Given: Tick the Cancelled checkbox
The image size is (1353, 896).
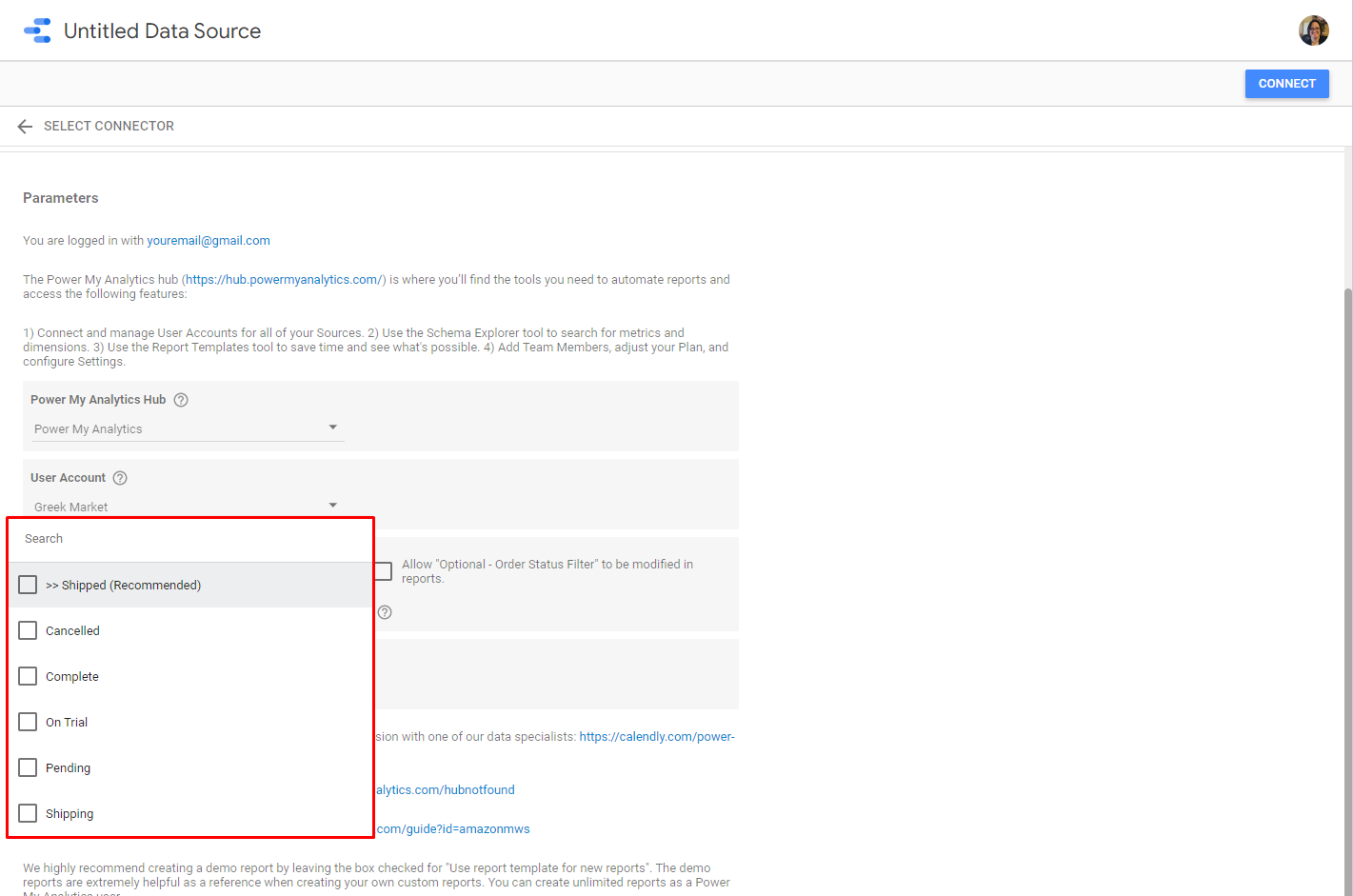Looking at the screenshot, I should click(28, 630).
